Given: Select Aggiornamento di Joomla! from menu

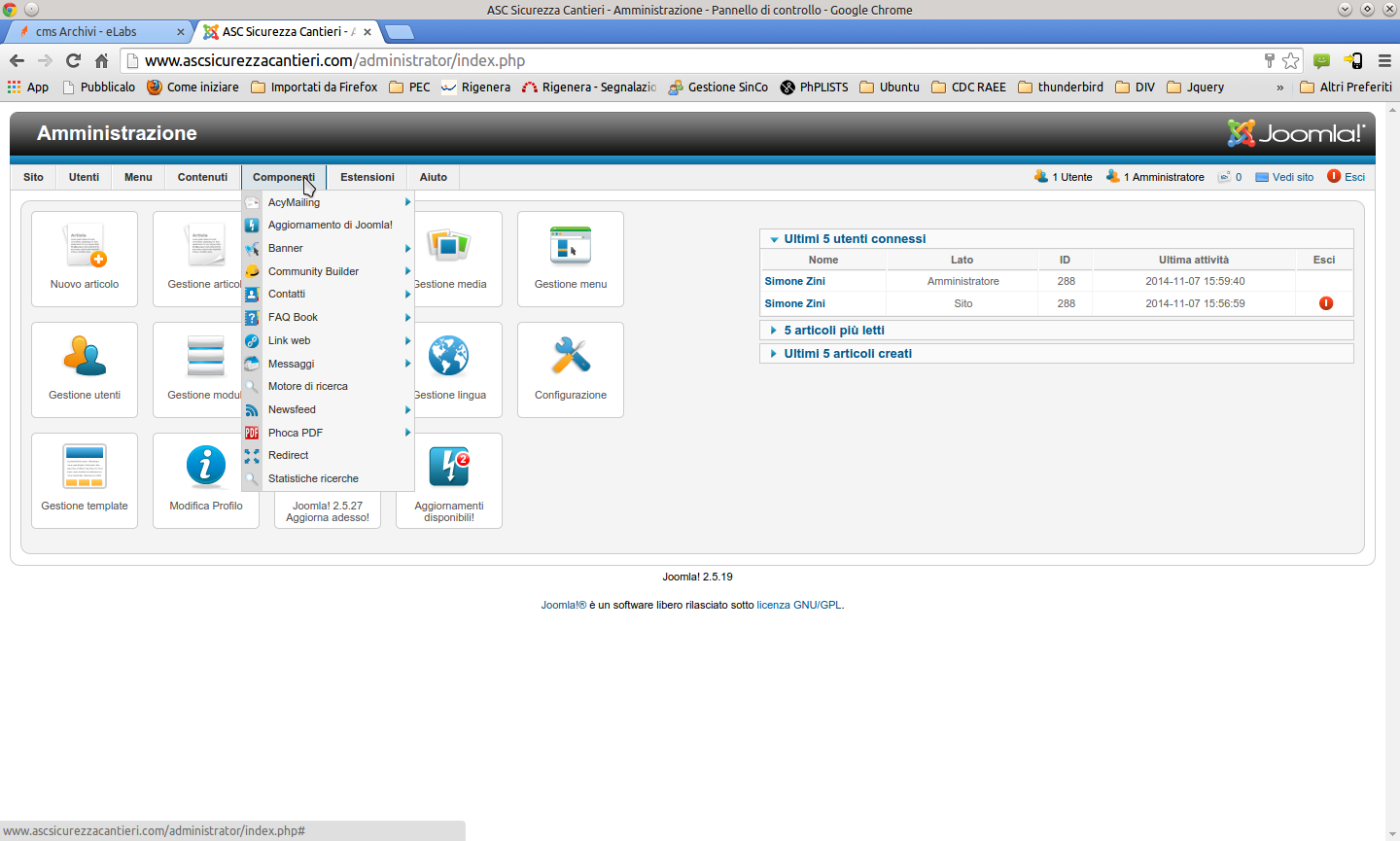Looking at the screenshot, I should [329, 225].
